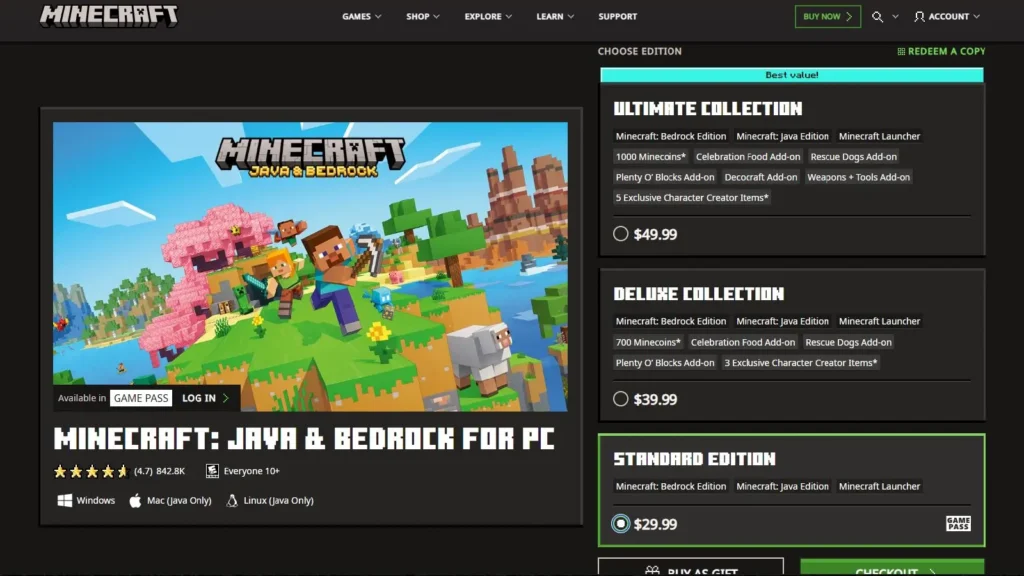
Task: Click 'Celebration Food Add-on' in Deluxe Collection
Action: coord(743,342)
